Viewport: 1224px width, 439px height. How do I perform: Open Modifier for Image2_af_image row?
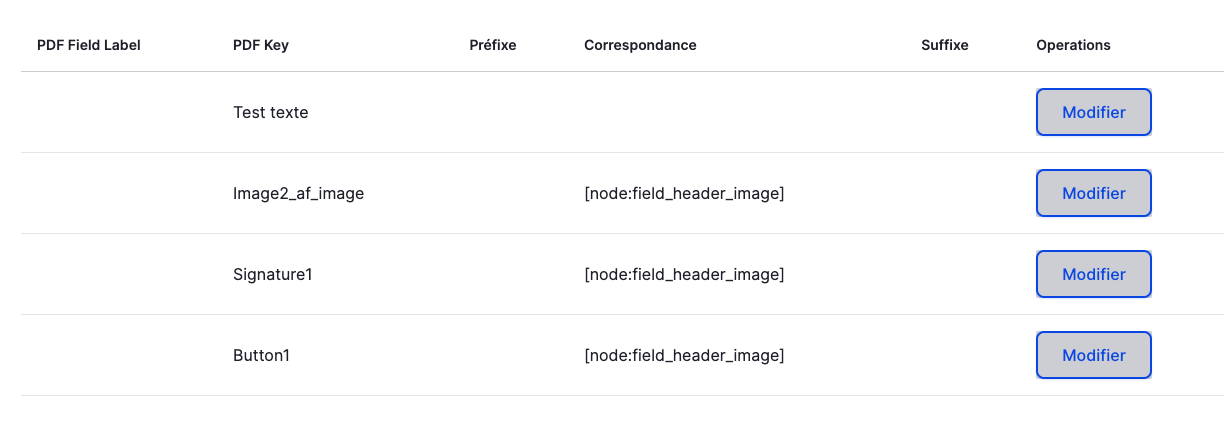coord(1093,193)
